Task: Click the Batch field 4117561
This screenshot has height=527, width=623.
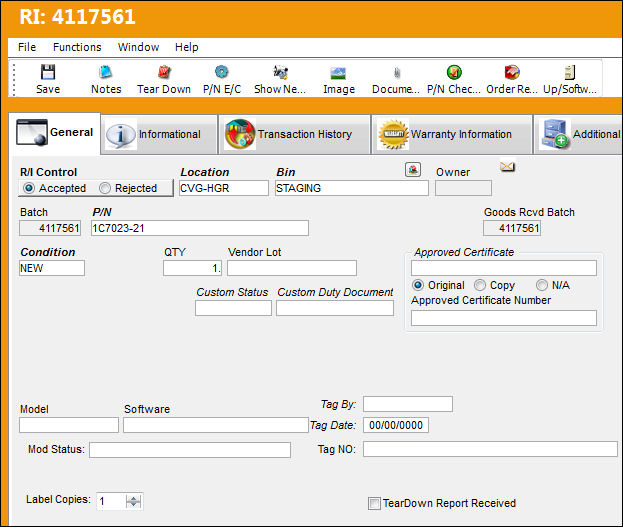Action: 50,228
